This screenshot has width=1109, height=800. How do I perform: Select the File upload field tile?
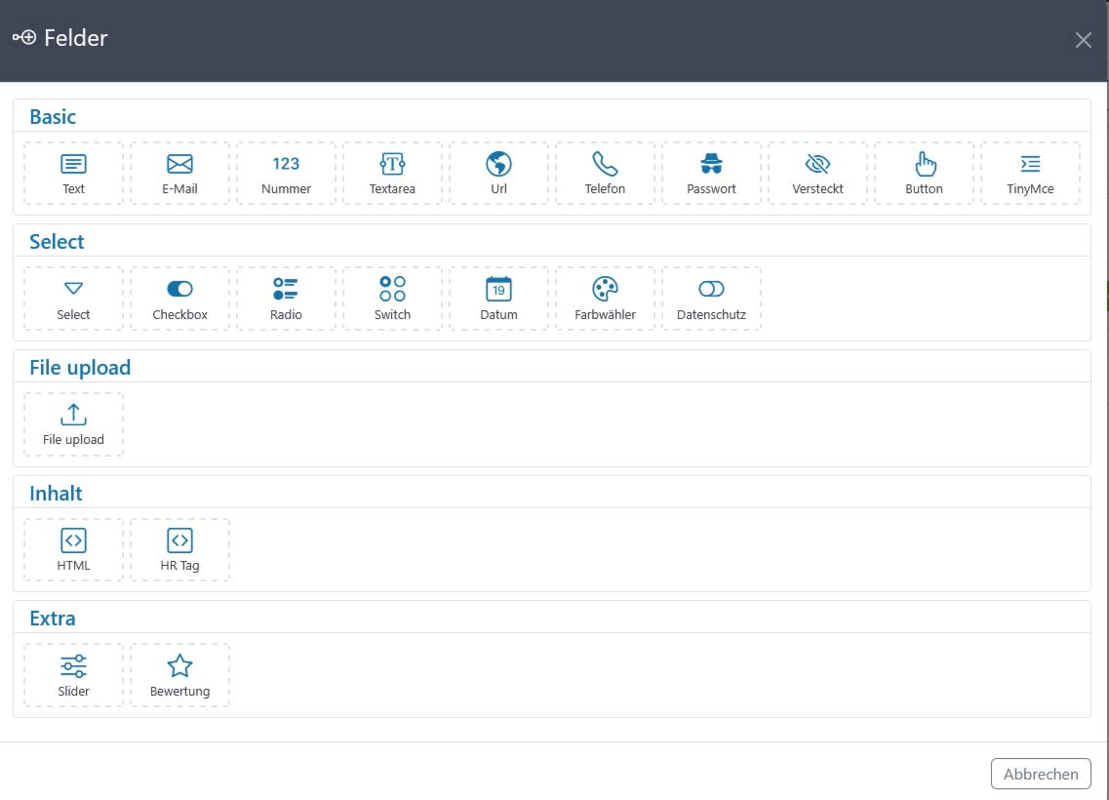coord(73,424)
